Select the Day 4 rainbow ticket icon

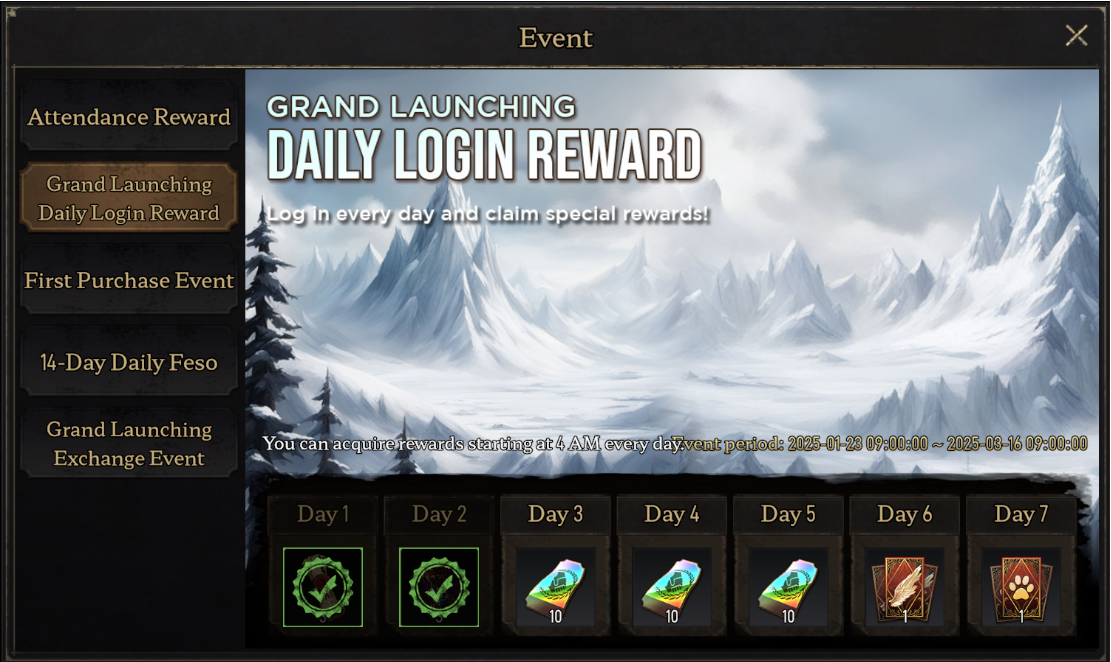[x=672, y=587]
